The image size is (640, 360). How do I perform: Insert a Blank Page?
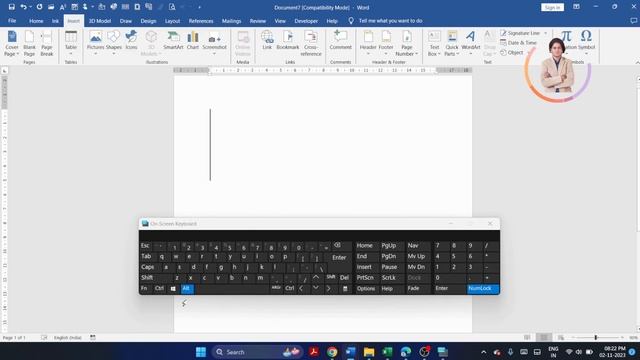[x=29, y=43]
